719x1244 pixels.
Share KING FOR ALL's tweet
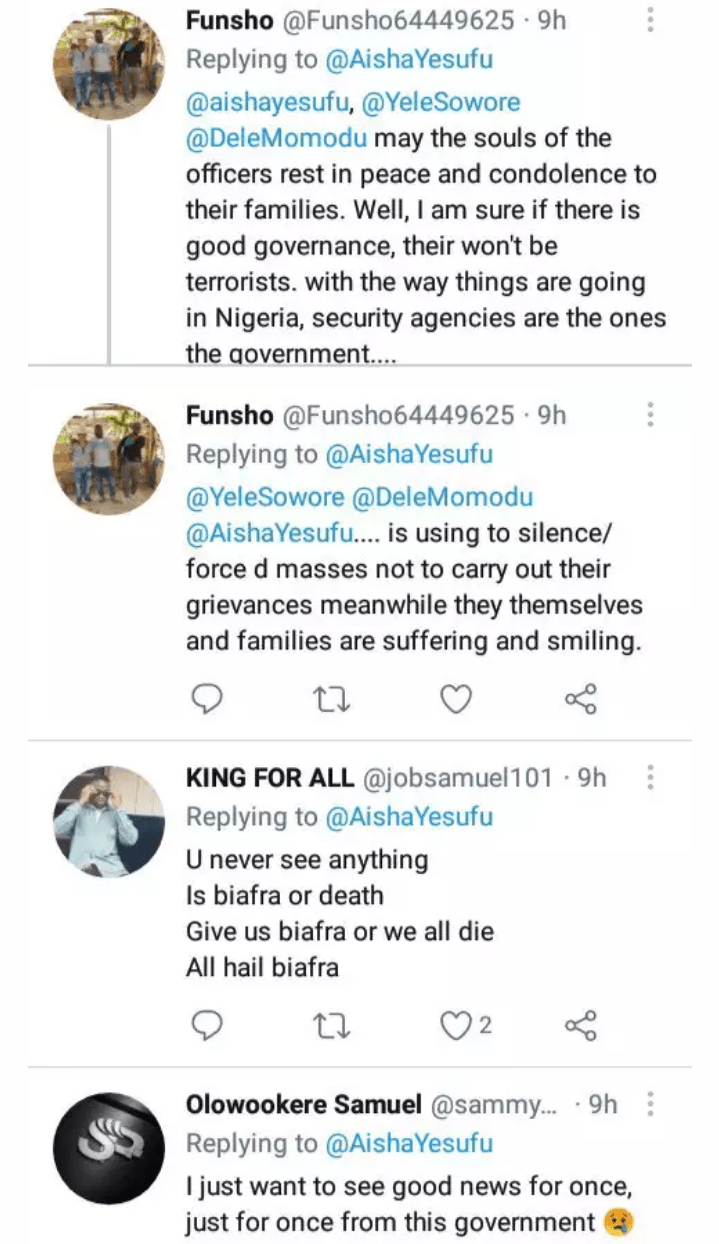coord(581,1025)
